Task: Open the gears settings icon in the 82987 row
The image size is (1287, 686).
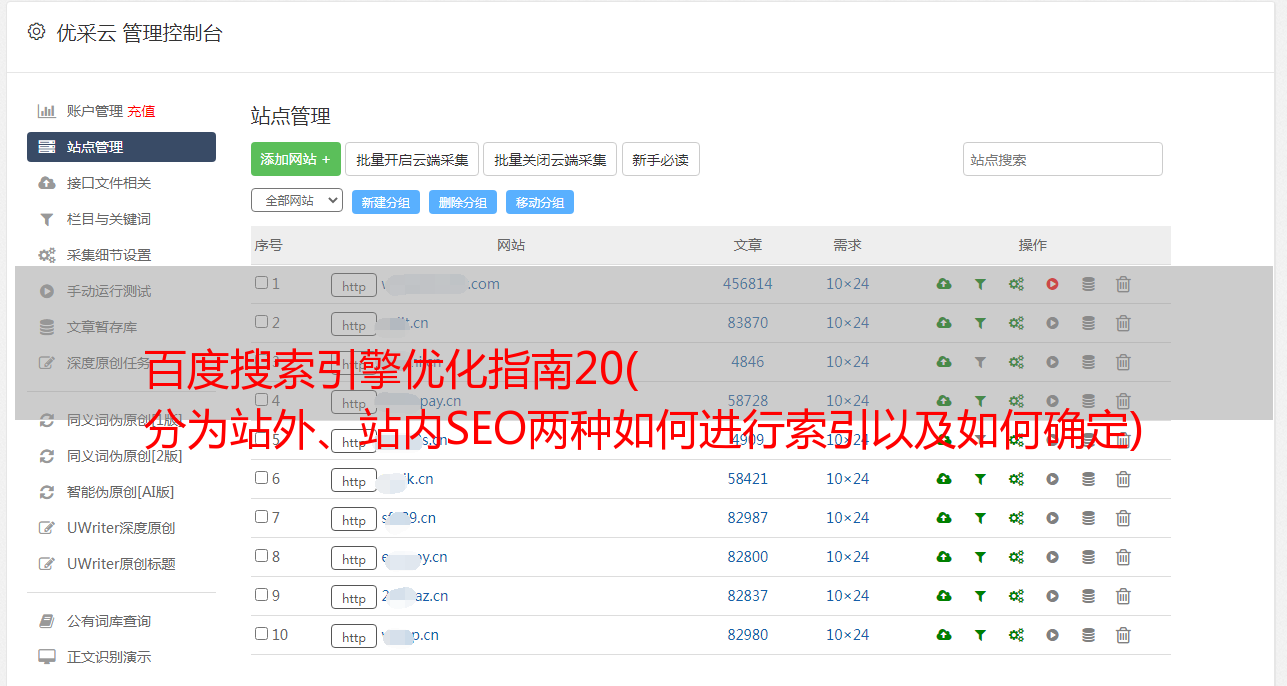Action: click(1016, 518)
